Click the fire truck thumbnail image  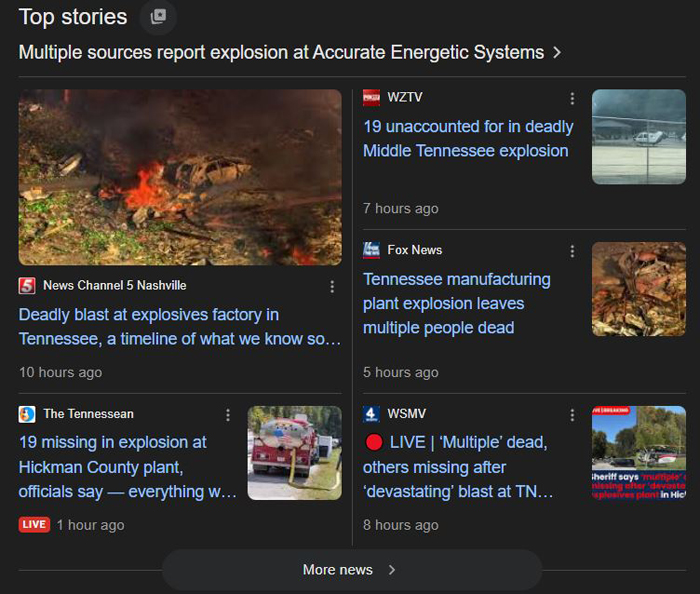point(294,453)
